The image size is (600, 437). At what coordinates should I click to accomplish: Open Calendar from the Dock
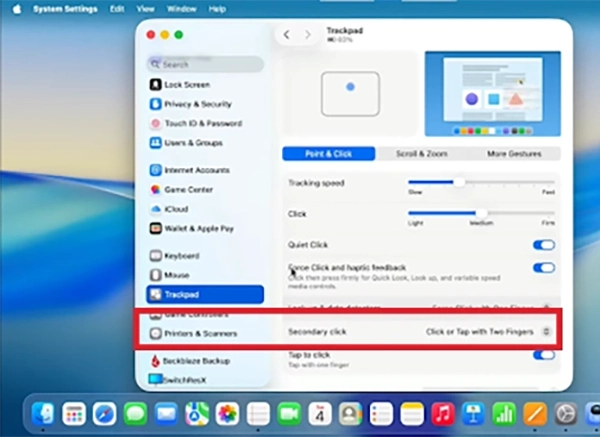(320, 414)
